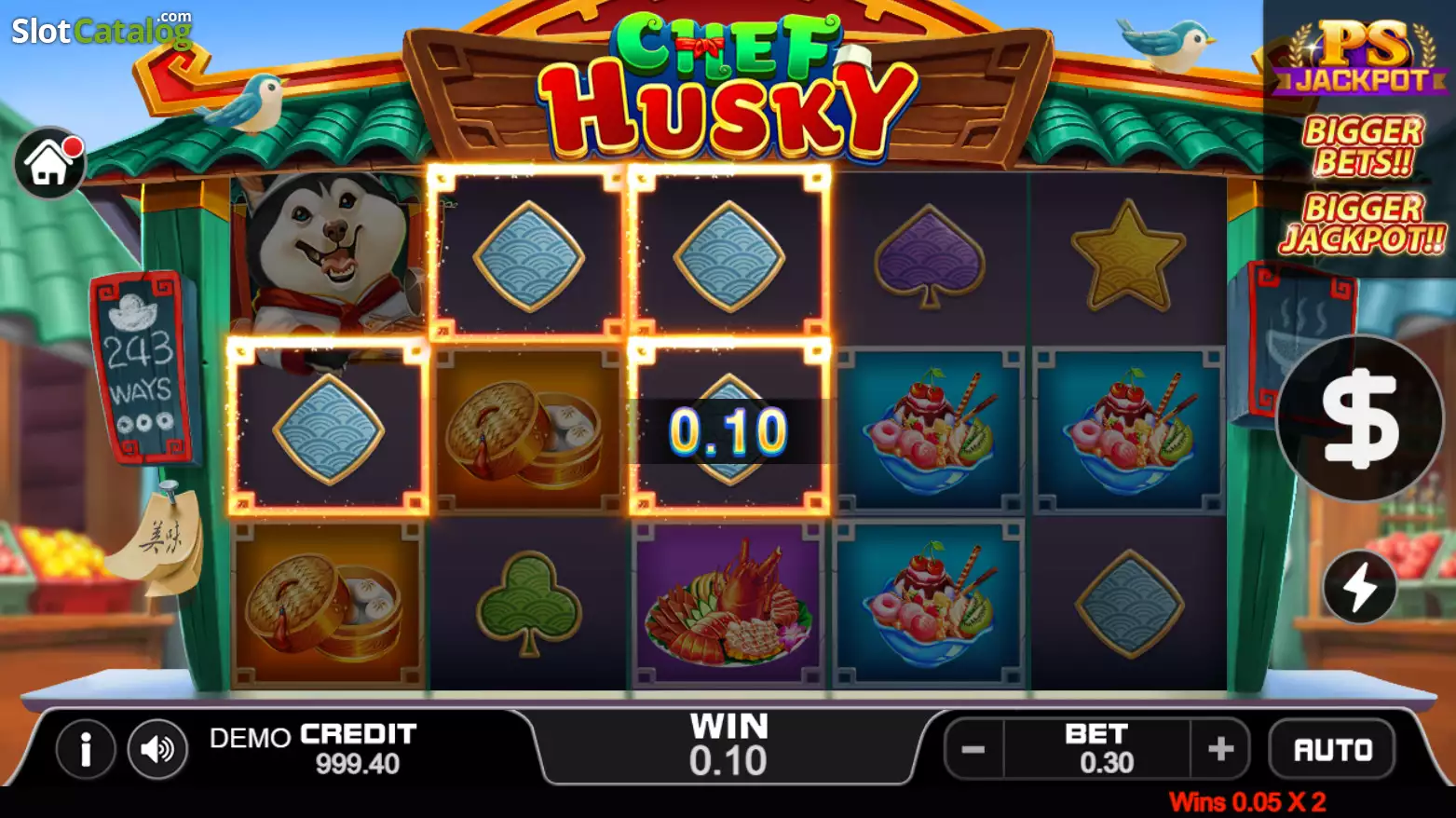Click the home icon button
1456x818 pixels.
pos(49,163)
